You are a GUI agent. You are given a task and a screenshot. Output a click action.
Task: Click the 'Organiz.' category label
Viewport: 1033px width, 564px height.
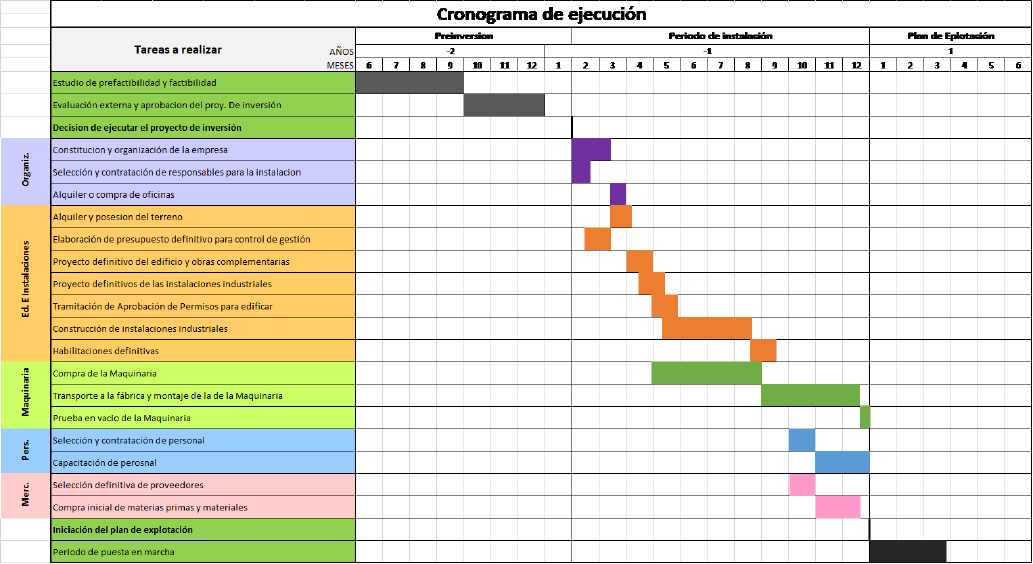click(26, 171)
